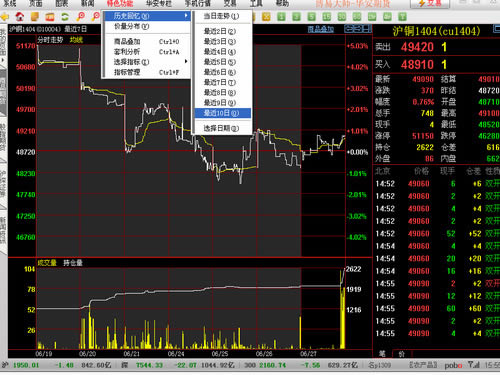Select the green 5-minute period icon
The width and height of the screenshot is (500, 375).
click(x=312, y=16)
